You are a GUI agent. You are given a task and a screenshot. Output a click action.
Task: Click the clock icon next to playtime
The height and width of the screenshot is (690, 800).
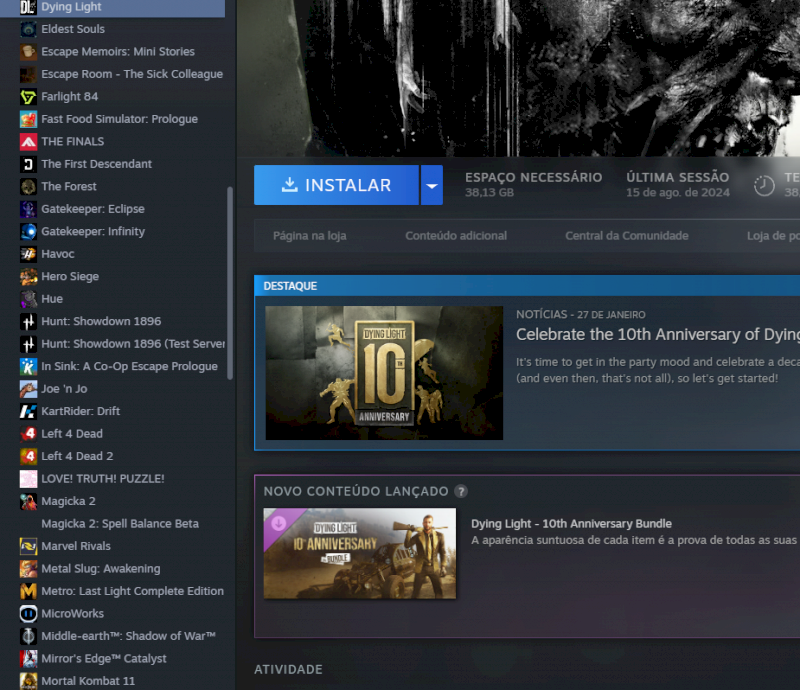point(764,186)
